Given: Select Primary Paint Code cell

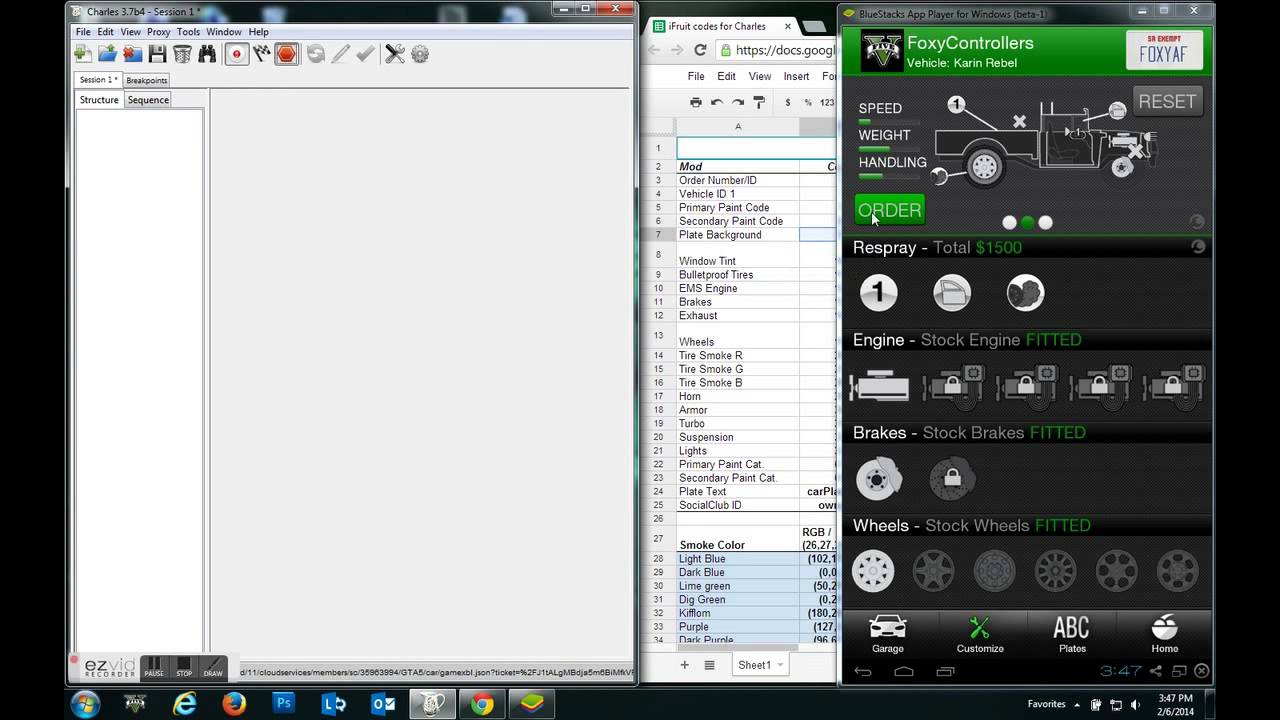Looking at the screenshot, I should click(738, 208).
